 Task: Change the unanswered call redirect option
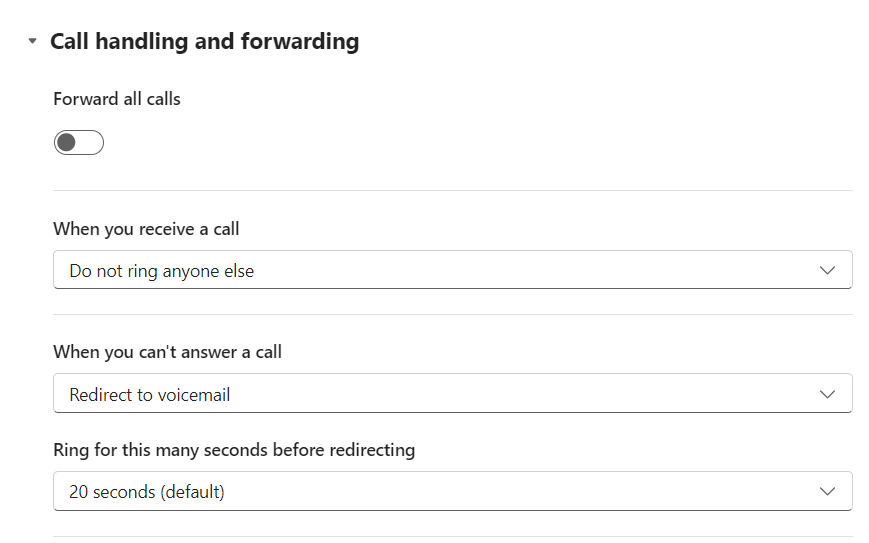452,394
